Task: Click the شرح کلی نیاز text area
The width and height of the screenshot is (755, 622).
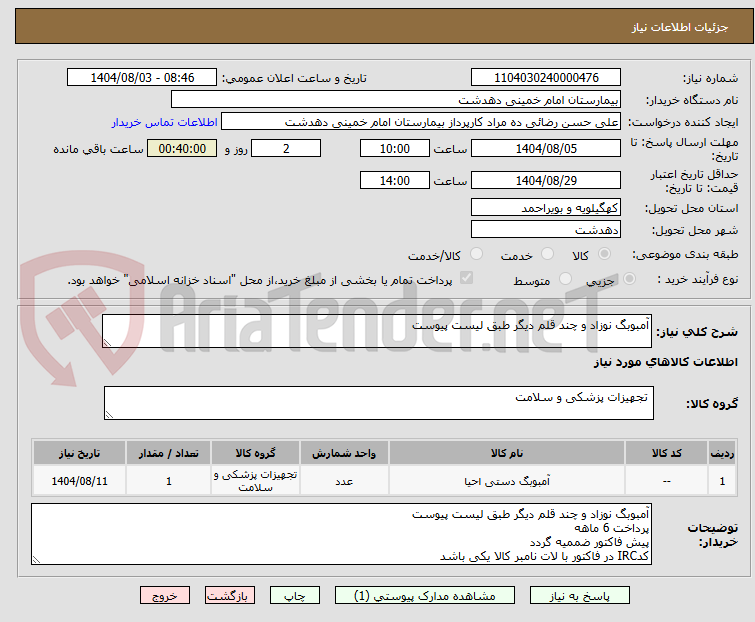Action: pyautogui.click(x=377, y=331)
